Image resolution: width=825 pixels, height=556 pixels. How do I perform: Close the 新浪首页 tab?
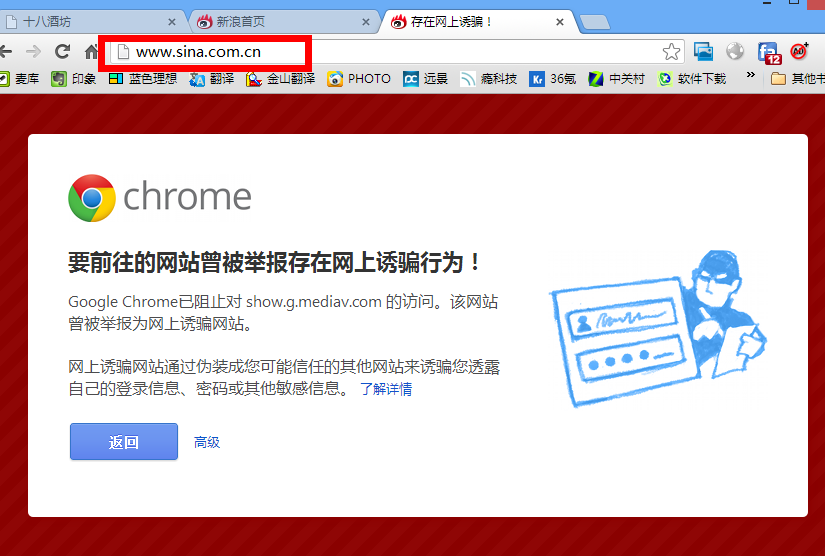point(366,22)
